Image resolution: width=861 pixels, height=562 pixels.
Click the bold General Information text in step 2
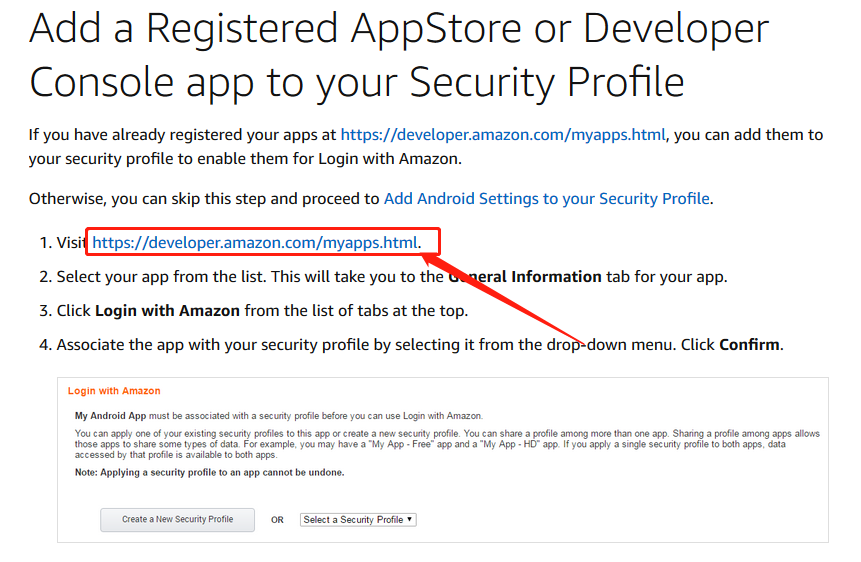[x=530, y=277]
